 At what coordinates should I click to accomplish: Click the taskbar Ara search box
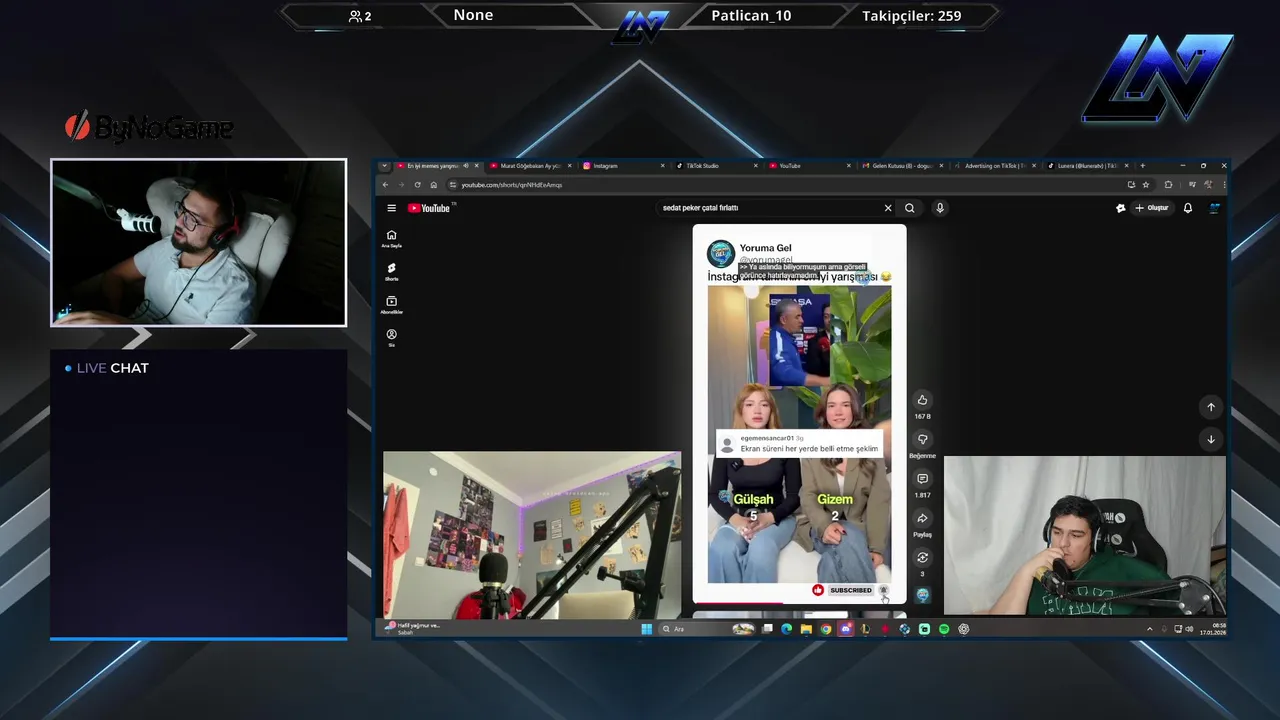(x=706, y=629)
